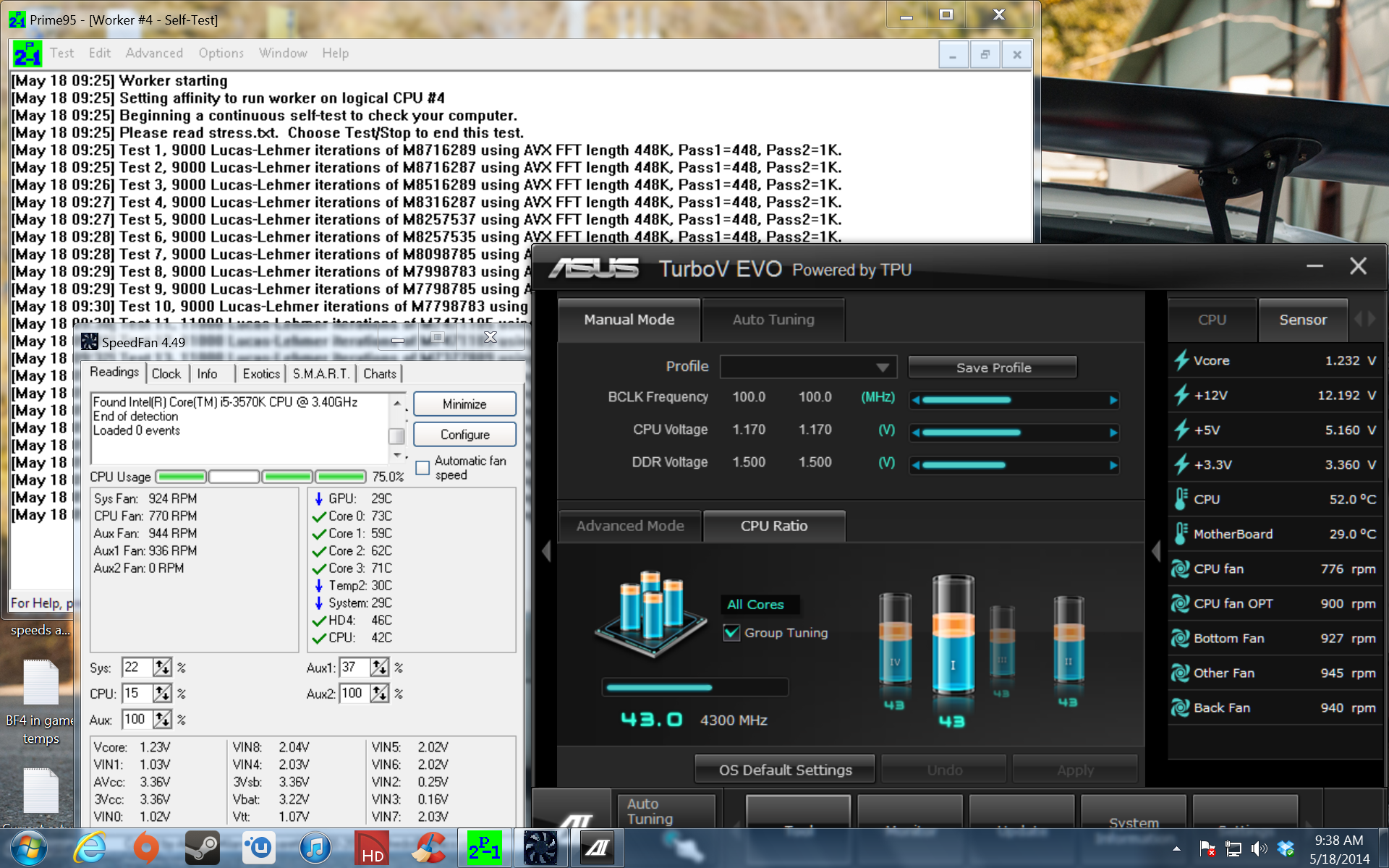The image size is (1389, 868).
Task: Click taskbar clock showing 9:38 AM
Action: point(1339,841)
